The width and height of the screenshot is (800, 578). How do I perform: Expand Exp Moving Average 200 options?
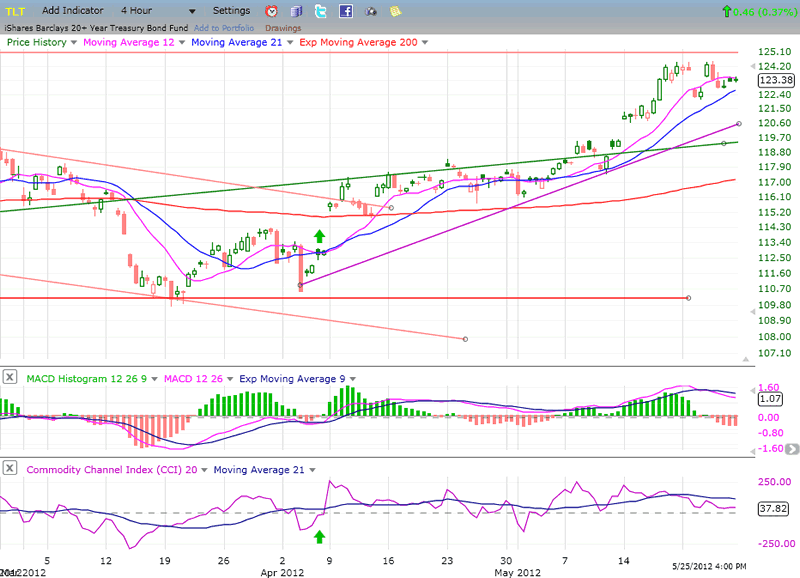[425, 43]
